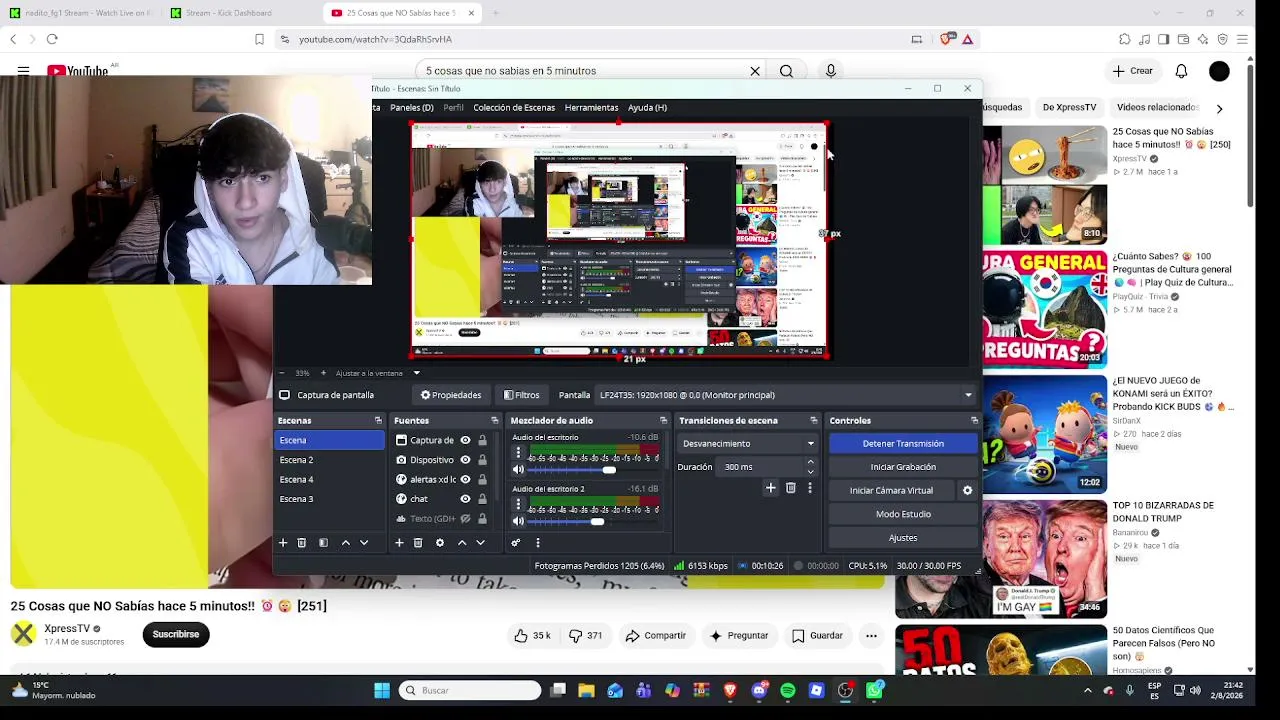
Task: Move scene down in Escenas panel
Action: coord(364,543)
